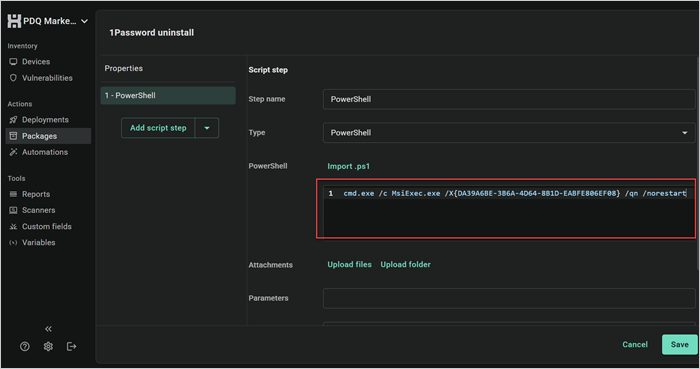
Task: Open the Type PowerShell dropdown
Action: (x=509, y=133)
